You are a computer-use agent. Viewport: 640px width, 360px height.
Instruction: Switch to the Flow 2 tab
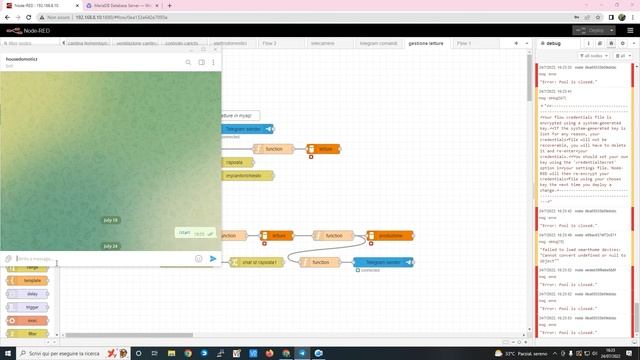(269, 43)
